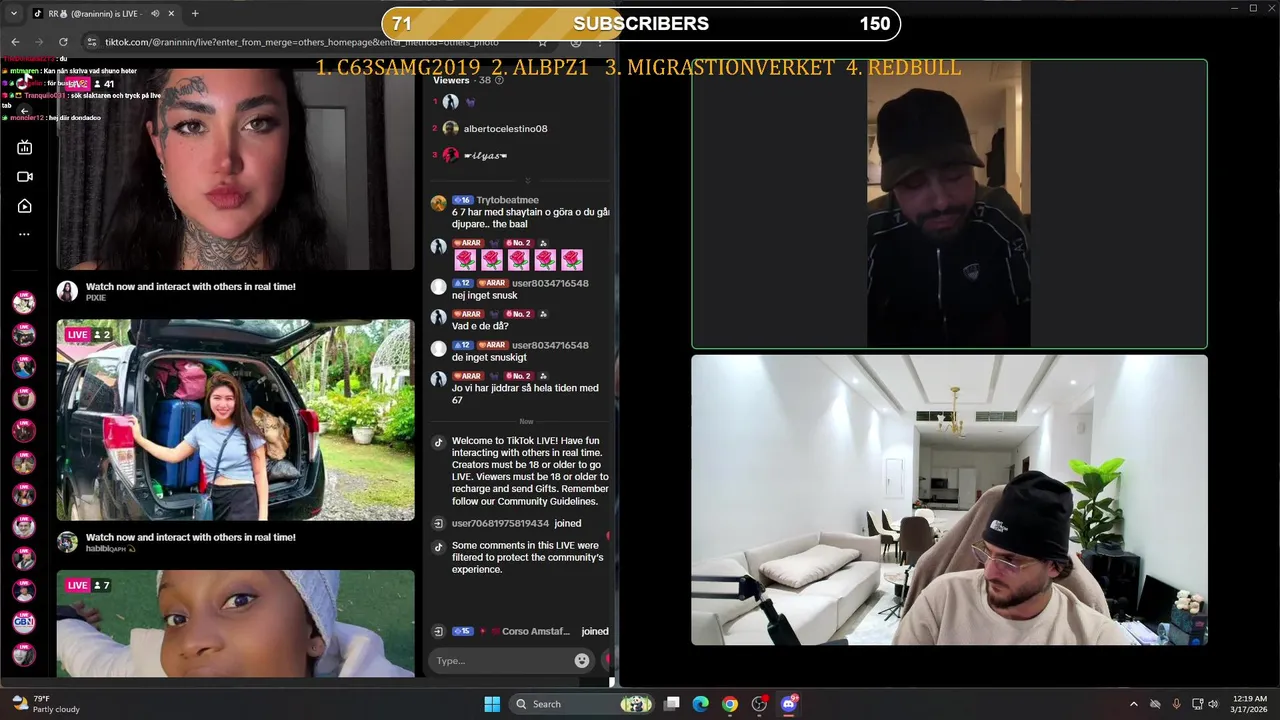Image resolution: width=1280 pixels, height=720 pixels.
Task: Click the 'Vad e de då?' comment
Action: (480, 326)
